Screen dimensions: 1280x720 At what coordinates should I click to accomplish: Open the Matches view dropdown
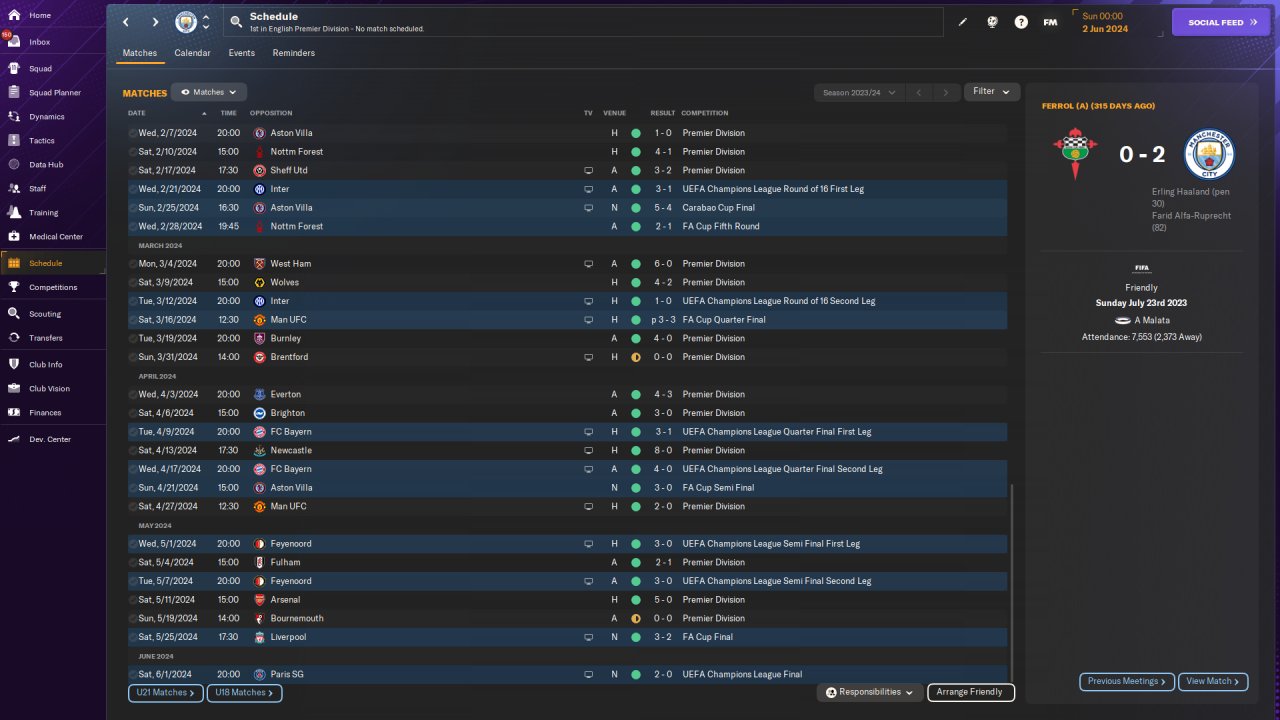coord(208,92)
